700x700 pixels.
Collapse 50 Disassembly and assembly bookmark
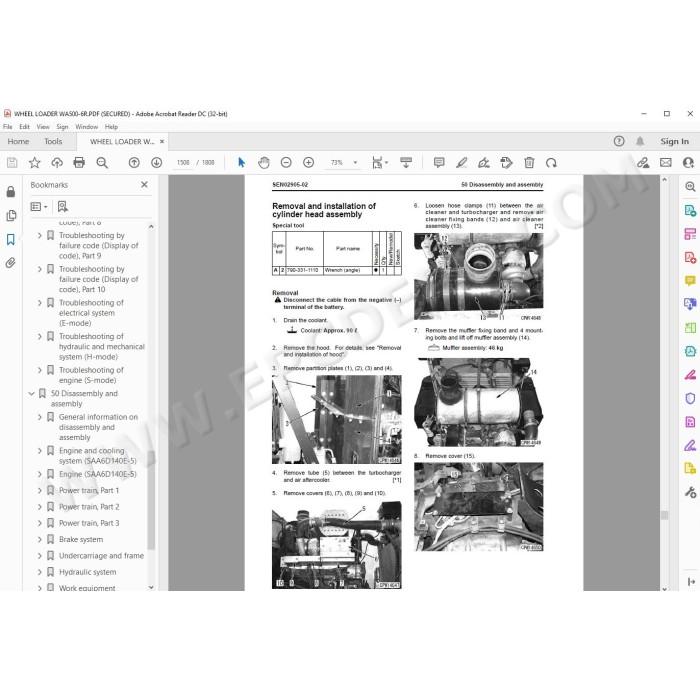click(x=31, y=394)
